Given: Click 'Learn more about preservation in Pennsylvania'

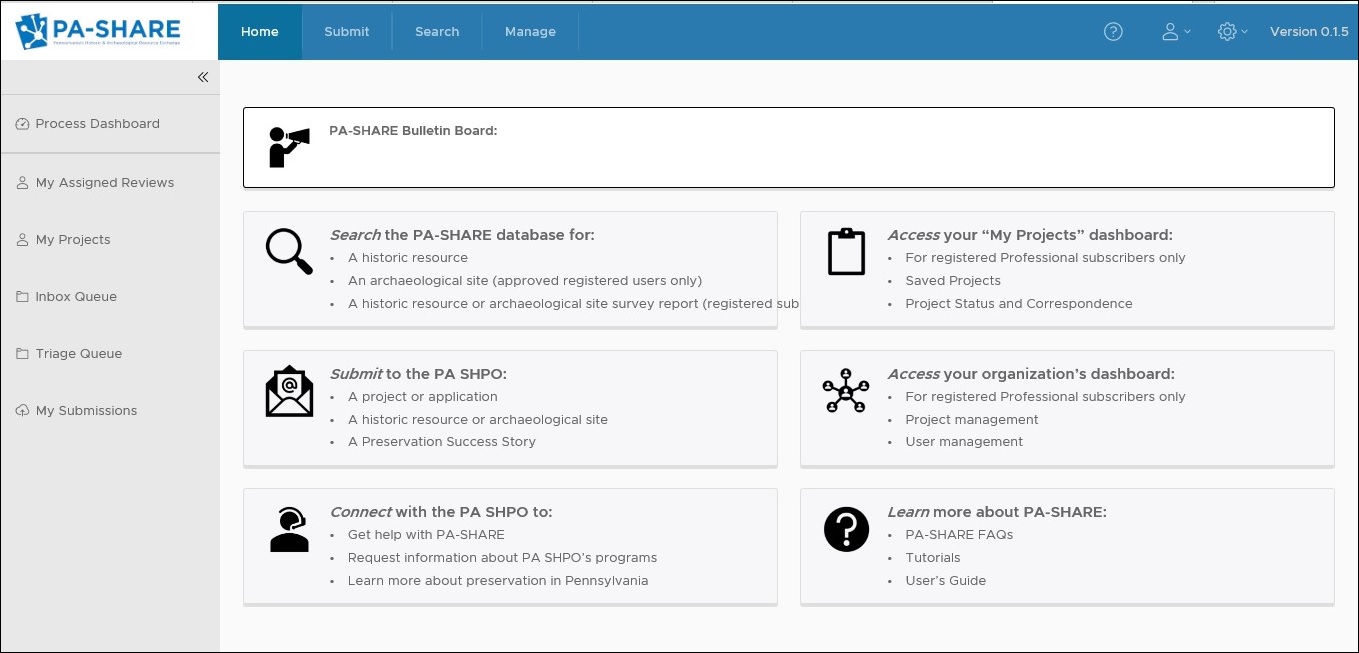Looking at the screenshot, I should click(x=498, y=581).
